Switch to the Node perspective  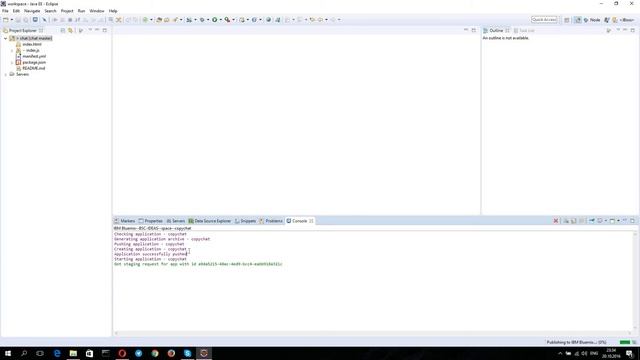(x=592, y=20)
